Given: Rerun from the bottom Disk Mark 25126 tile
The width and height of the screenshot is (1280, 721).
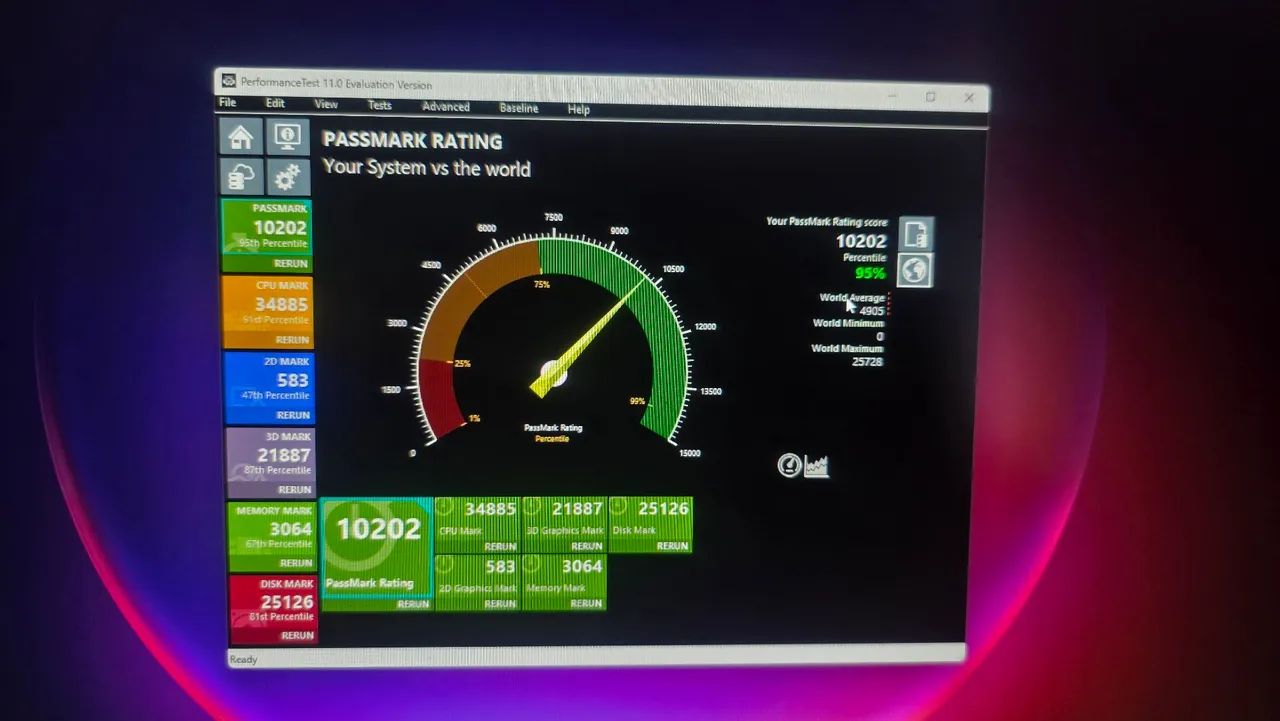Looking at the screenshot, I should click(672, 546).
